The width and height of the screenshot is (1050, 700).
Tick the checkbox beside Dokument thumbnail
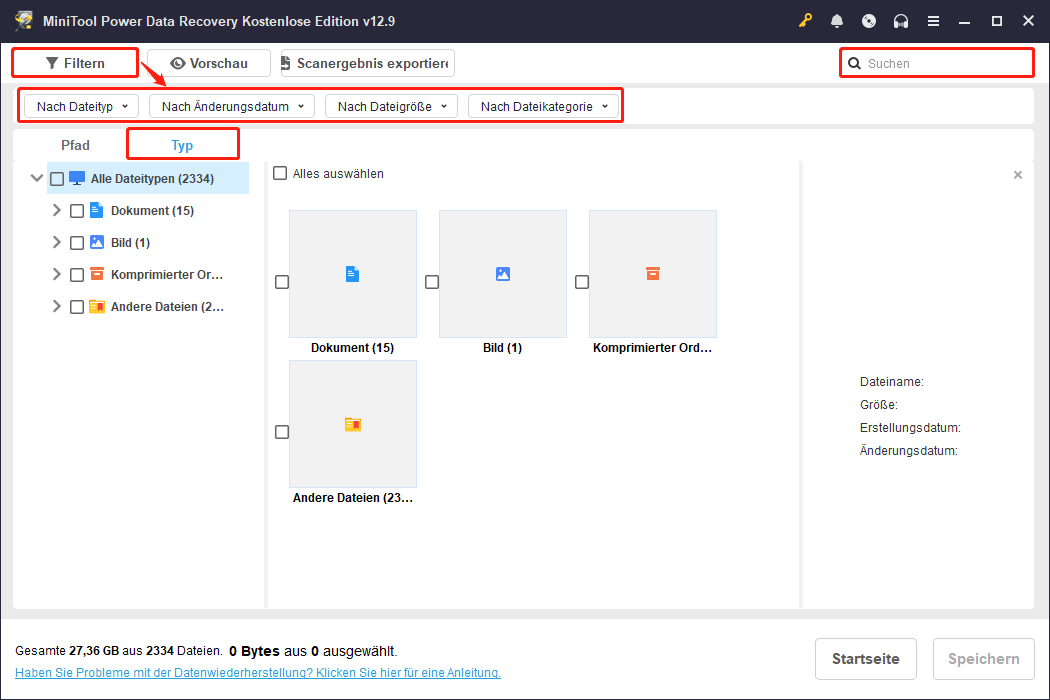click(x=282, y=282)
